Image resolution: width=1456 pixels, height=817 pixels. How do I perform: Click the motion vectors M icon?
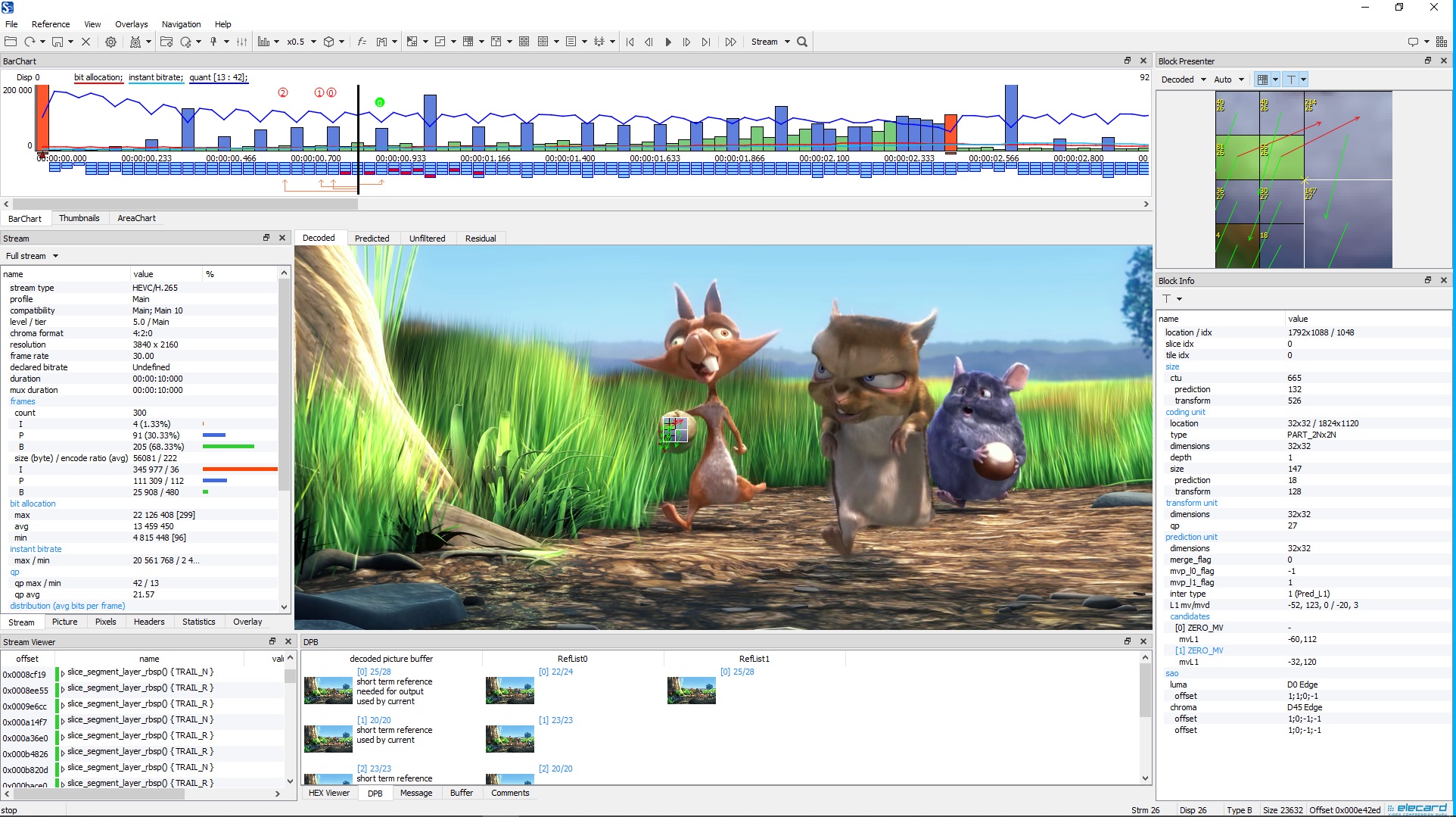[382, 42]
